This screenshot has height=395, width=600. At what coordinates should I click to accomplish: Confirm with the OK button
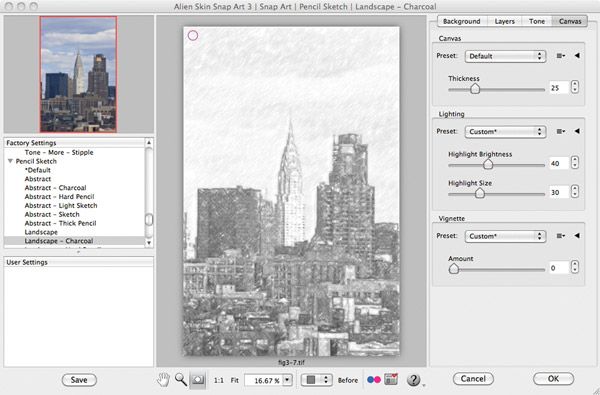click(x=553, y=379)
